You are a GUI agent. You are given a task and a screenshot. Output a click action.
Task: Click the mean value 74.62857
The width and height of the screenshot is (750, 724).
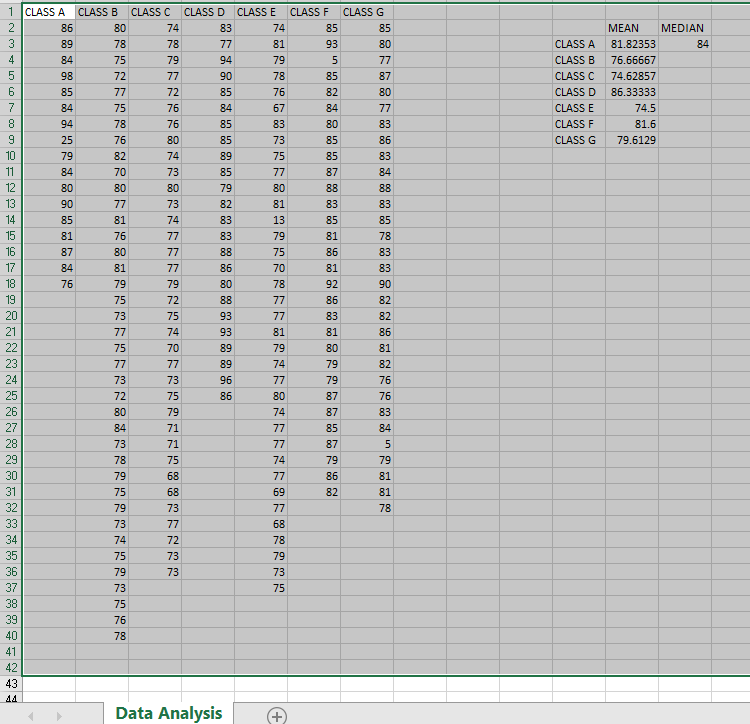tap(632, 76)
